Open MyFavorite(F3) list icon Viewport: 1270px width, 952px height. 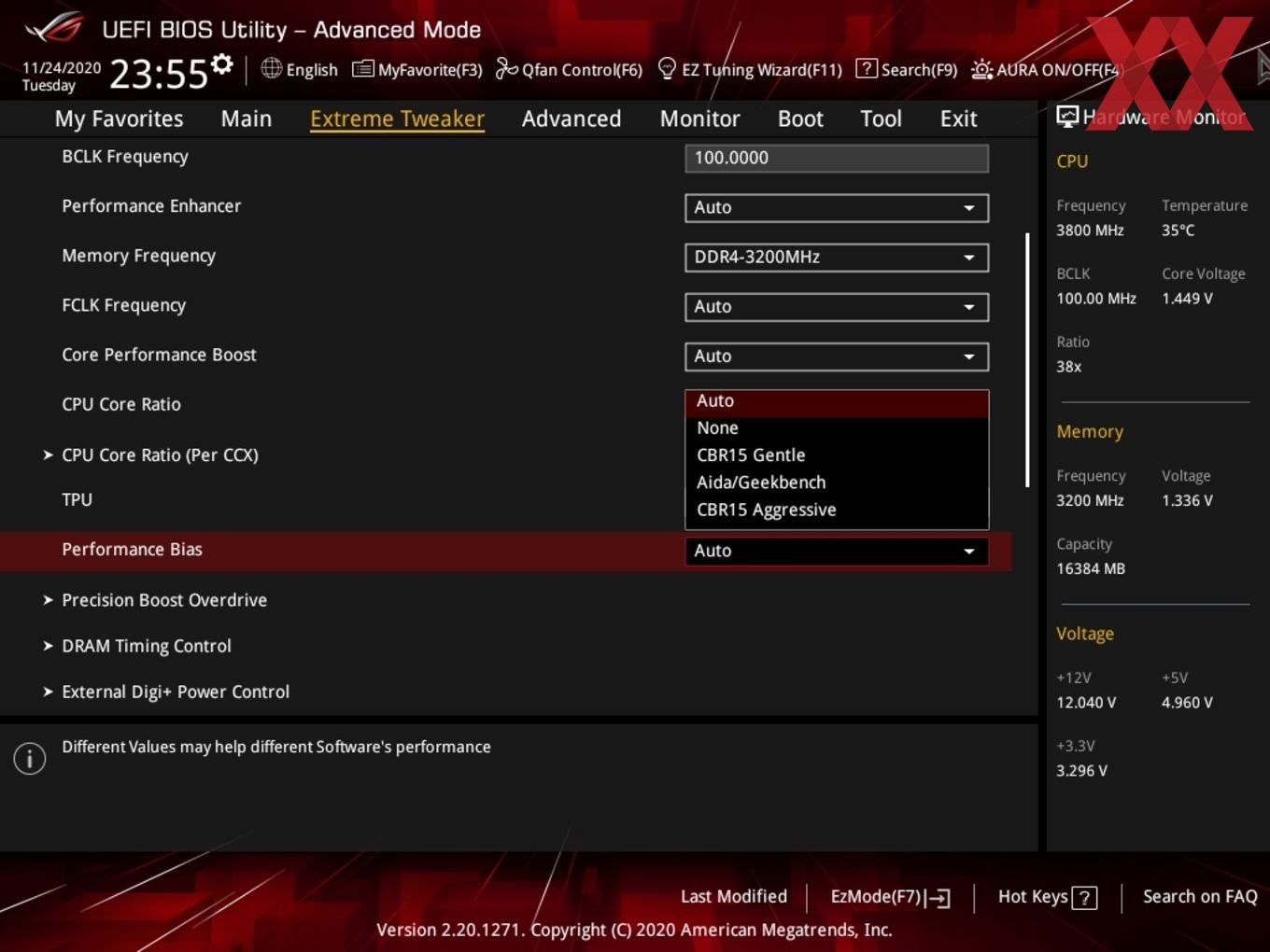(362, 69)
